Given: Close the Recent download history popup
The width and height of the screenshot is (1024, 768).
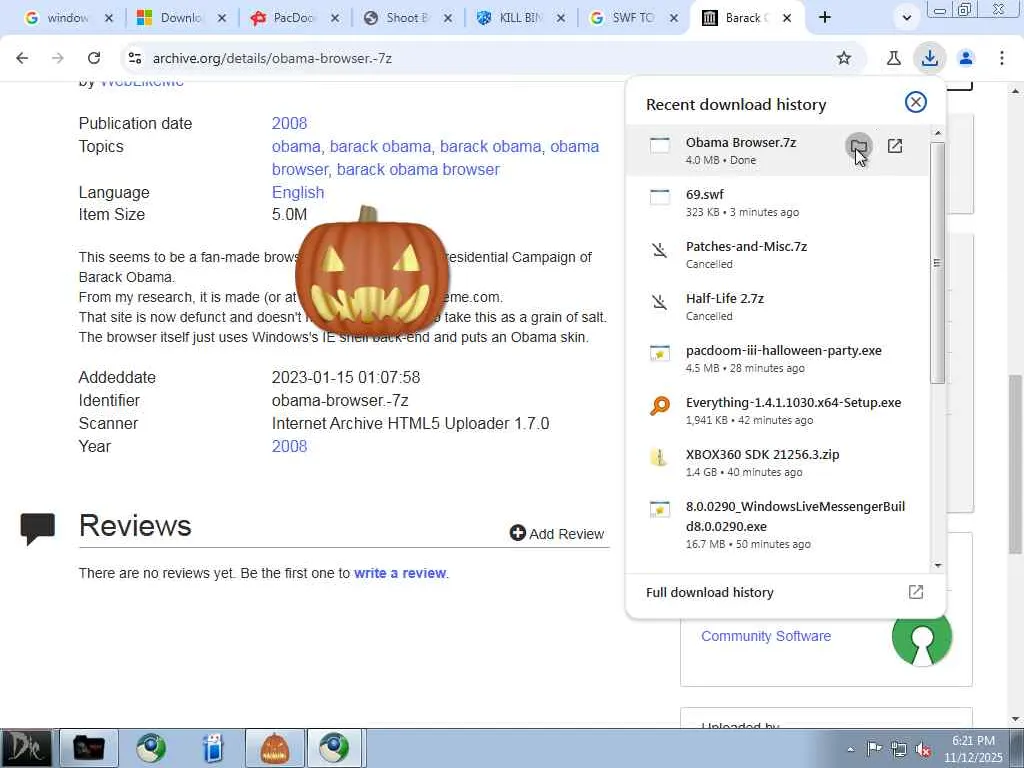Looking at the screenshot, I should pyautogui.click(x=916, y=102).
